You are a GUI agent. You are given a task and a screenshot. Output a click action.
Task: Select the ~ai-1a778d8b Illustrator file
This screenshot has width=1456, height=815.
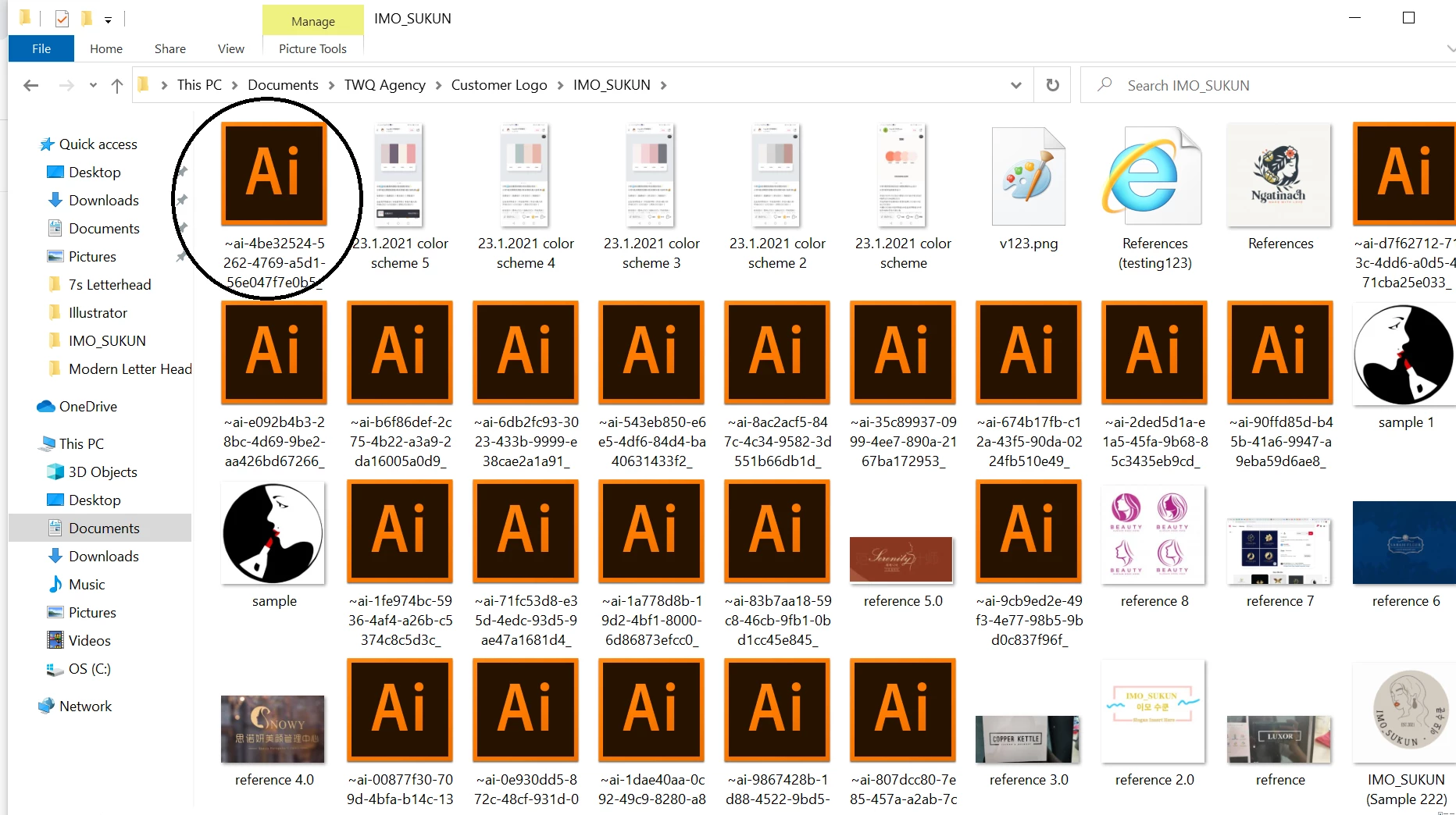651,531
